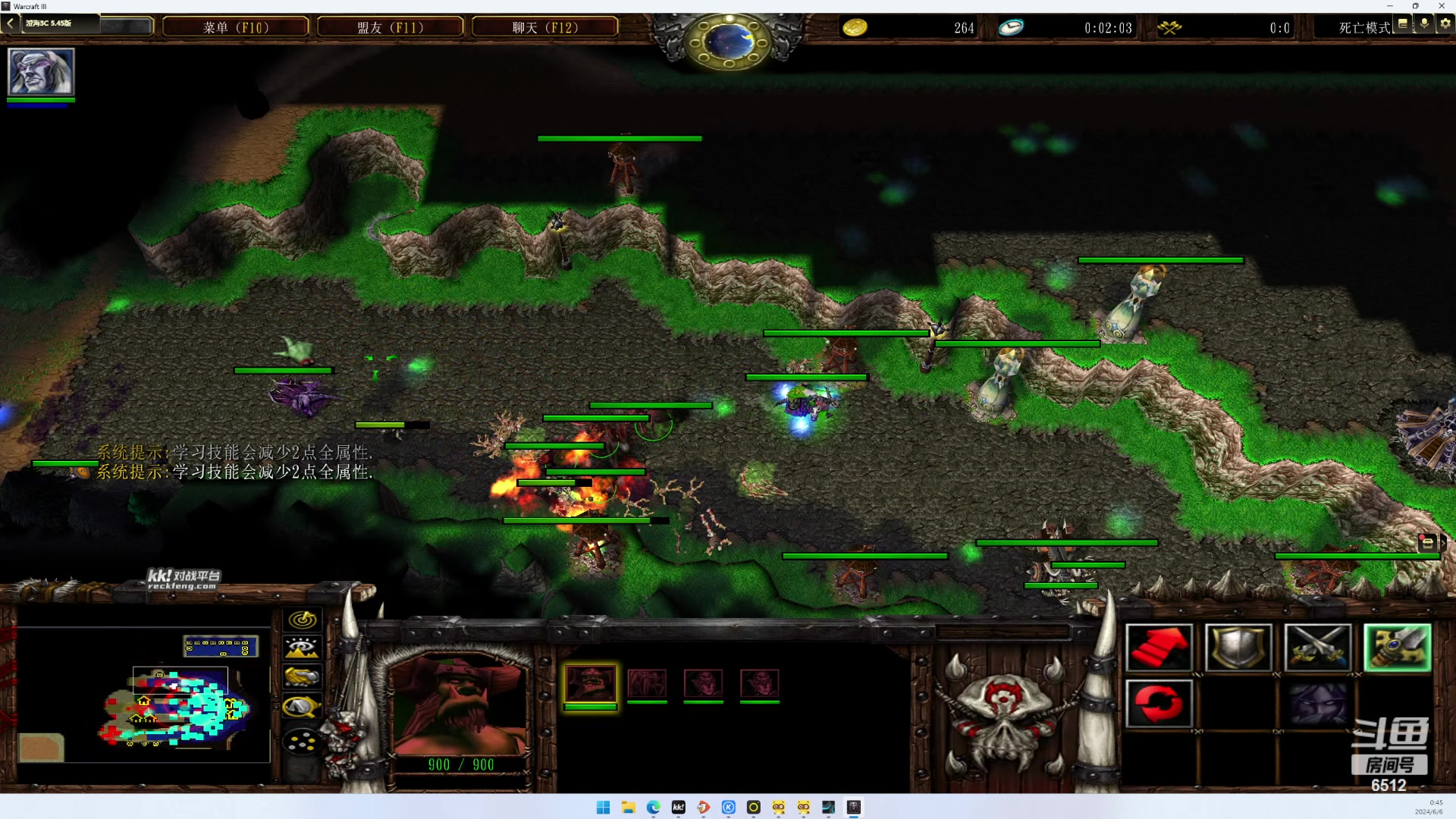Click the 死亡模式 mode label
The image size is (1456, 819).
pyautogui.click(x=1364, y=27)
